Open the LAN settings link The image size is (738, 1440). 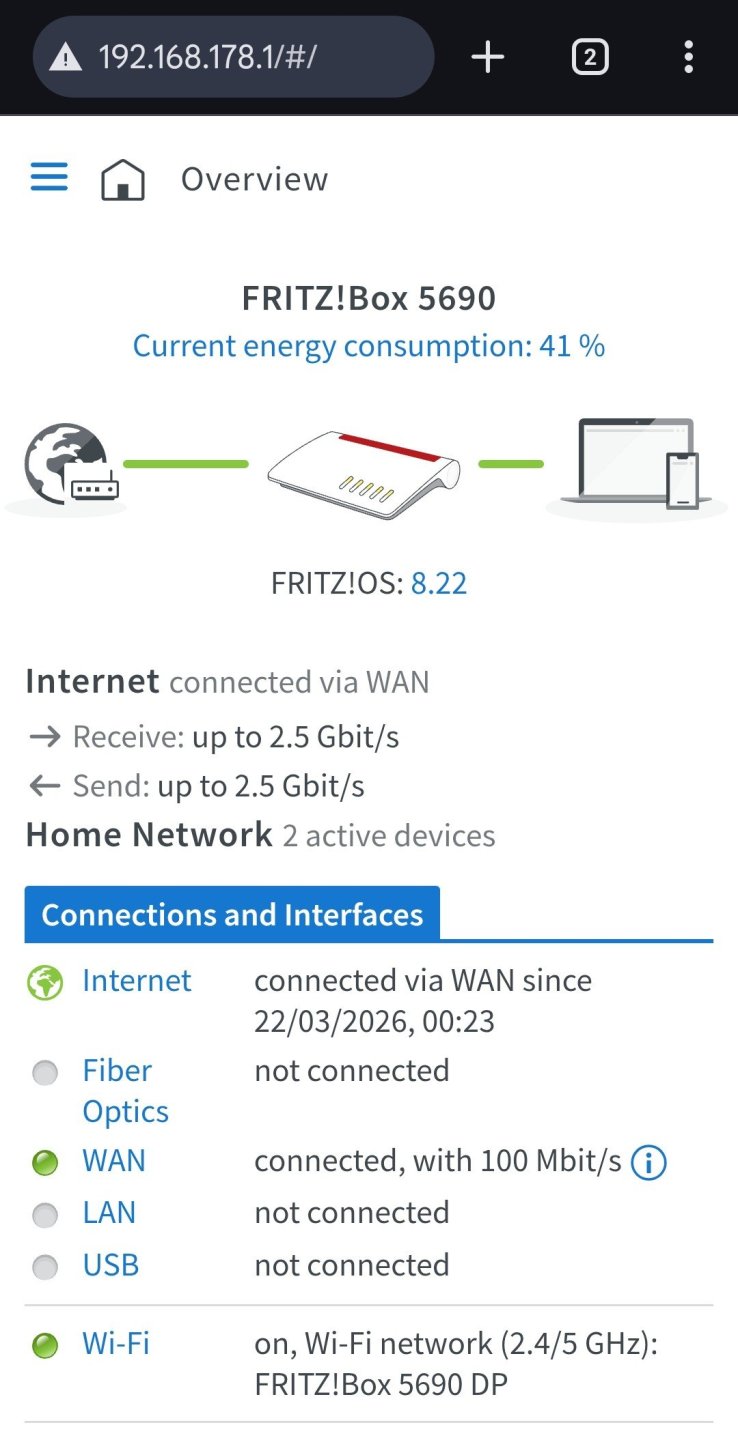pos(109,1213)
